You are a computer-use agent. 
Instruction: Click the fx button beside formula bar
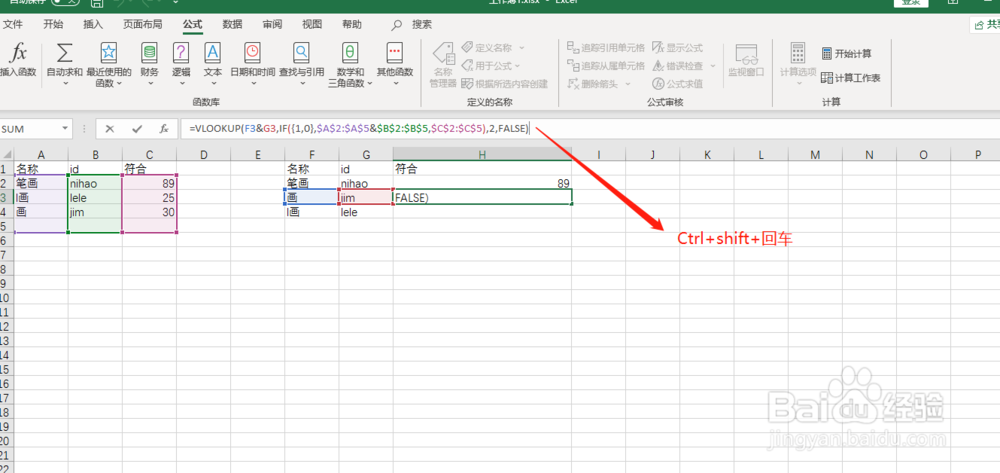(x=164, y=129)
